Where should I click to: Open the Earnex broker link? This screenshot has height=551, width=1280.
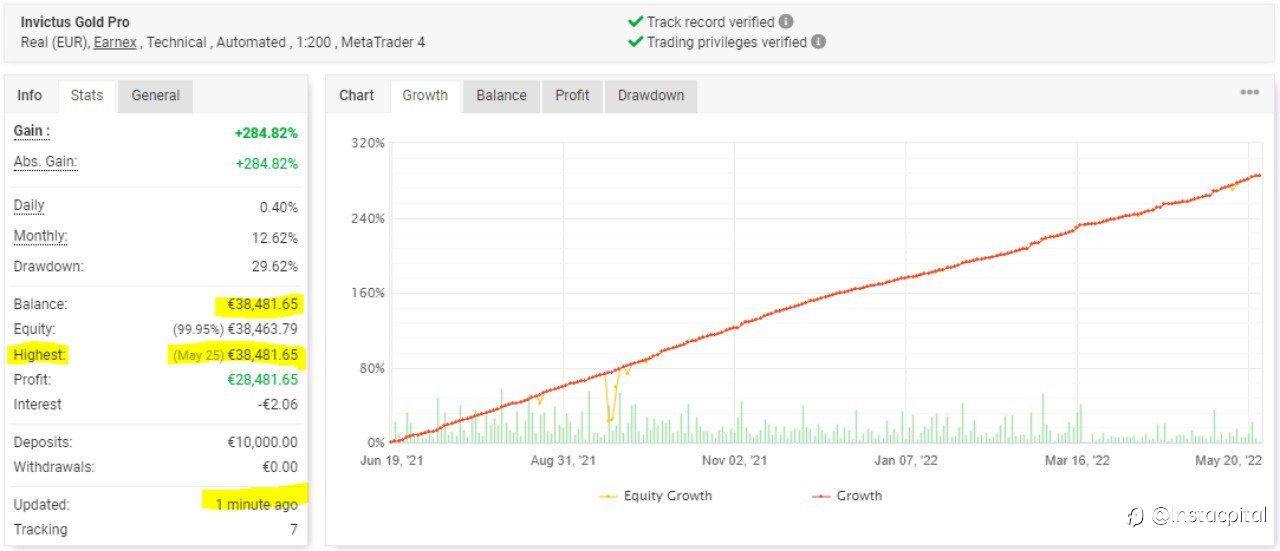click(115, 42)
